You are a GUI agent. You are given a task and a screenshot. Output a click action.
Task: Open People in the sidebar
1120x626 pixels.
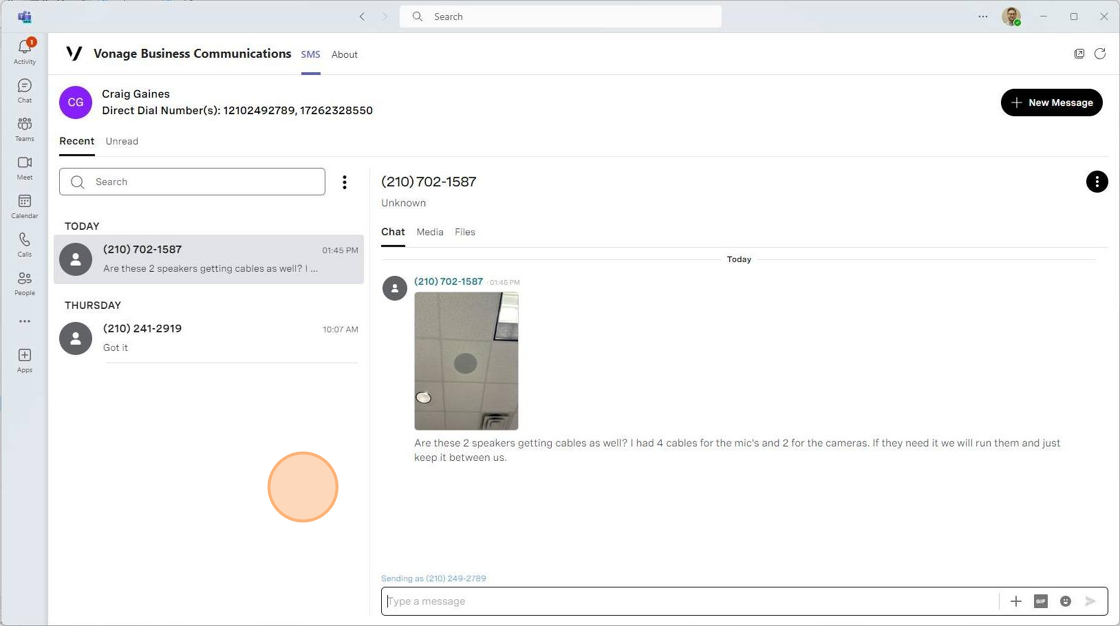[x=24, y=284]
